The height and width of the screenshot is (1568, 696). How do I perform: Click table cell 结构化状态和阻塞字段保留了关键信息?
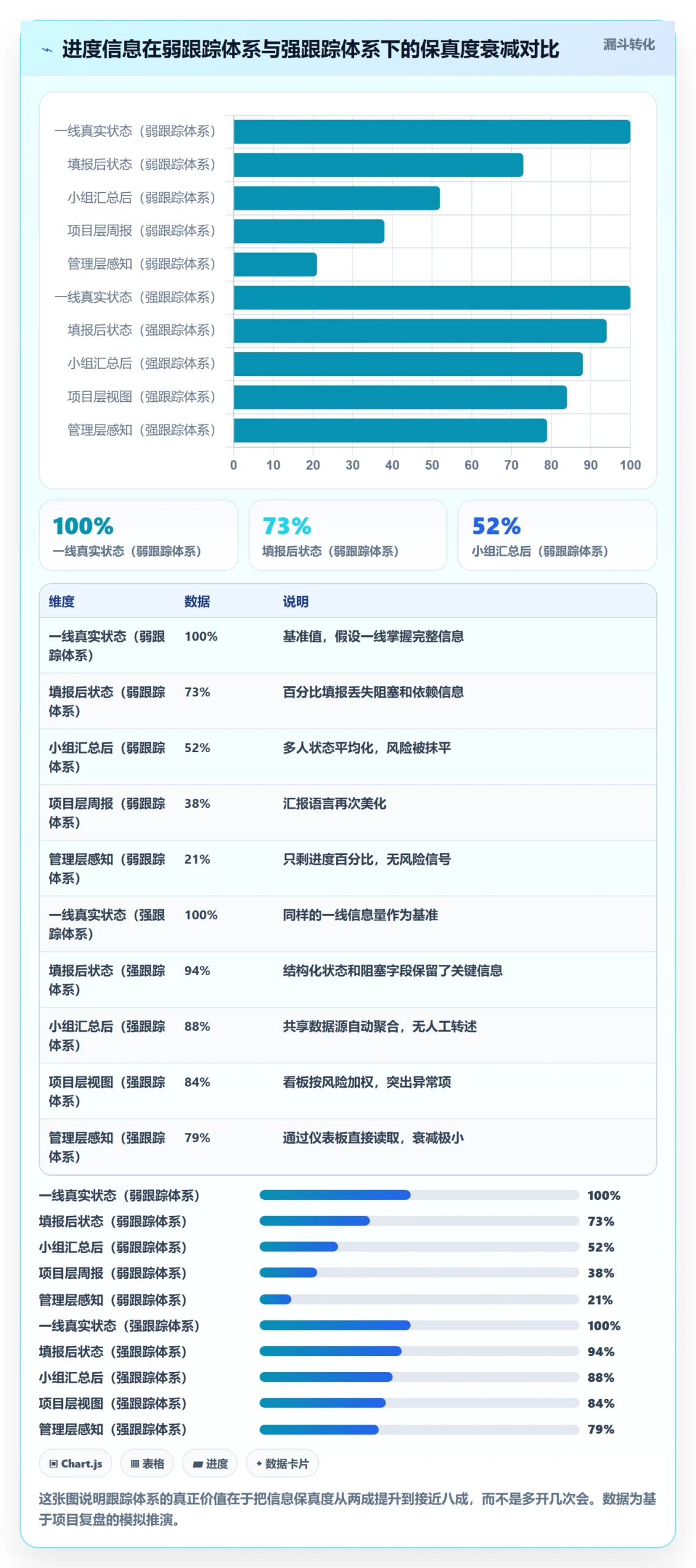click(x=392, y=971)
